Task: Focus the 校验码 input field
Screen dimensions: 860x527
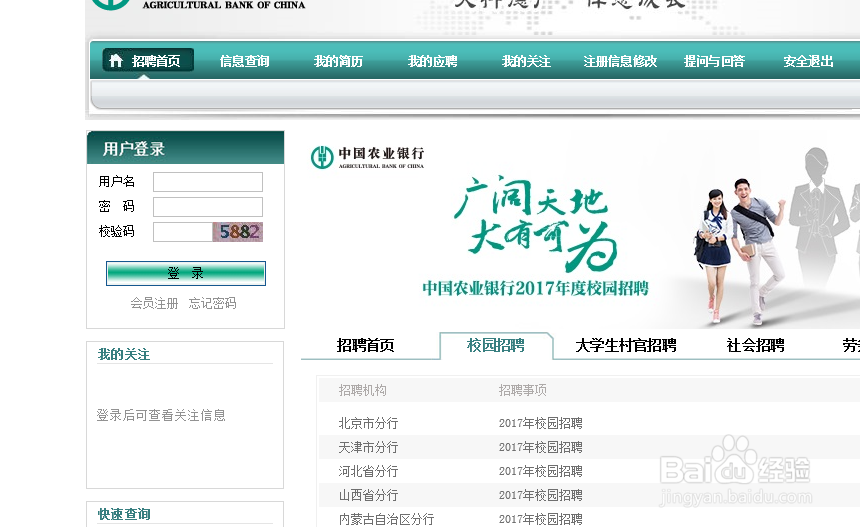Action: coord(183,232)
